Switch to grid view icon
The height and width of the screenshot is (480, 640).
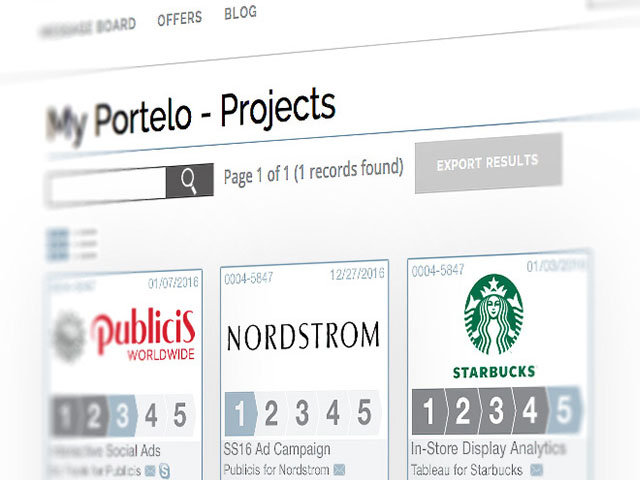[58, 244]
